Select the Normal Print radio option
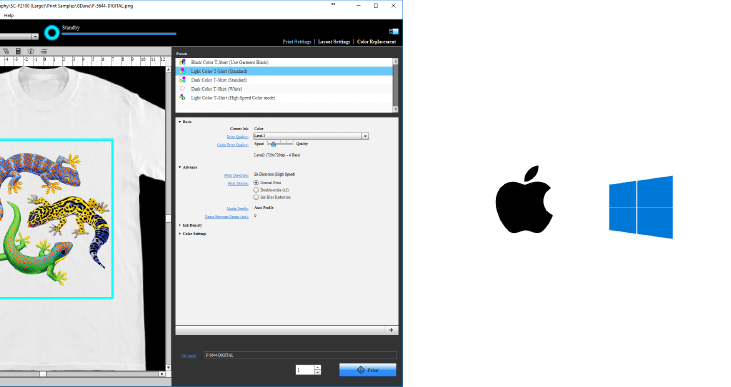The width and height of the screenshot is (731, 387). pyautogui.click(x=256, y=183)
